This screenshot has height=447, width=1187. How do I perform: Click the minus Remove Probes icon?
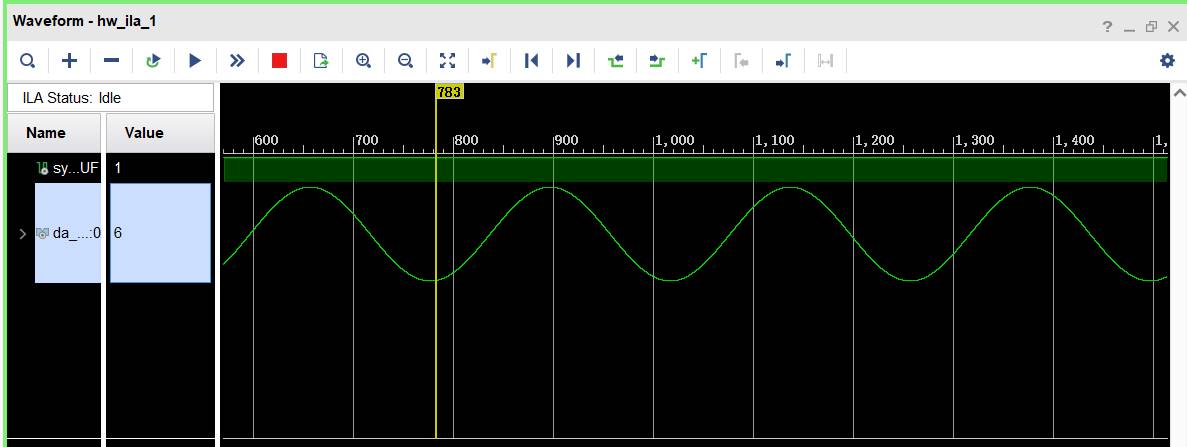[x=111, y=61]
